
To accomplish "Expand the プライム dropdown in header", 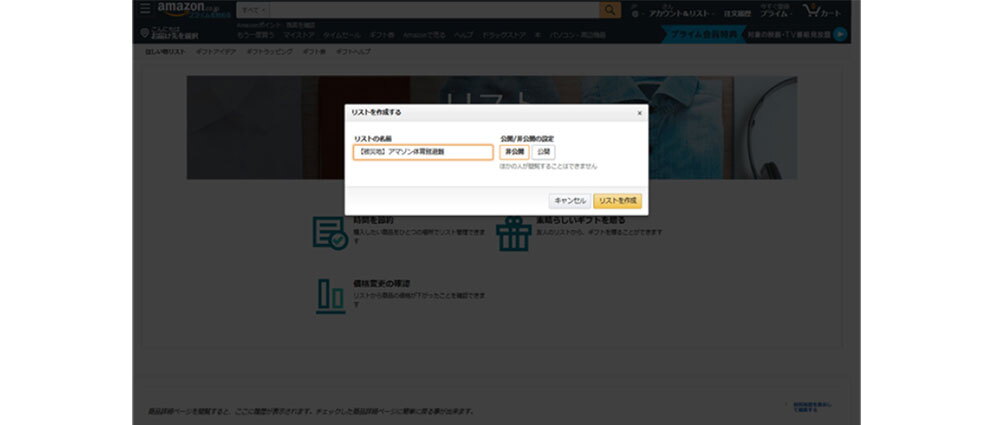I will [775, 13].
